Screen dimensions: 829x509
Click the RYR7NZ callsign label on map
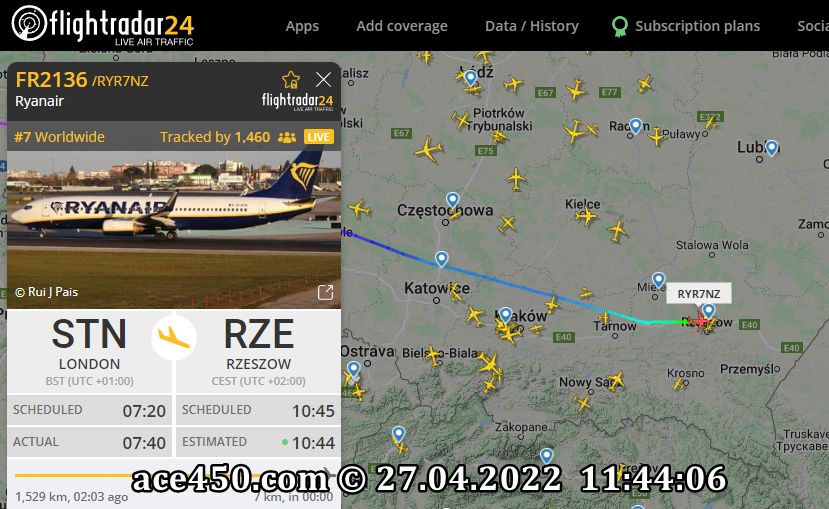[698, 294]
